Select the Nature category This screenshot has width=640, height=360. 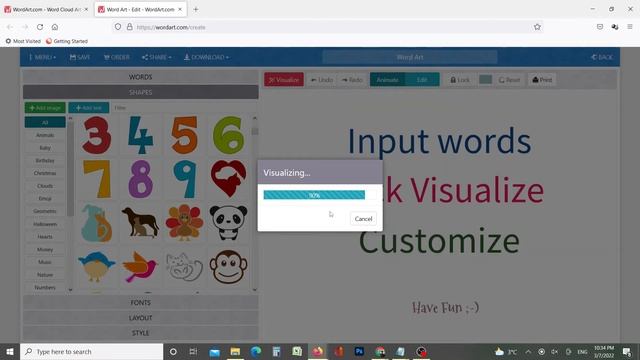(x=45, y=275)
